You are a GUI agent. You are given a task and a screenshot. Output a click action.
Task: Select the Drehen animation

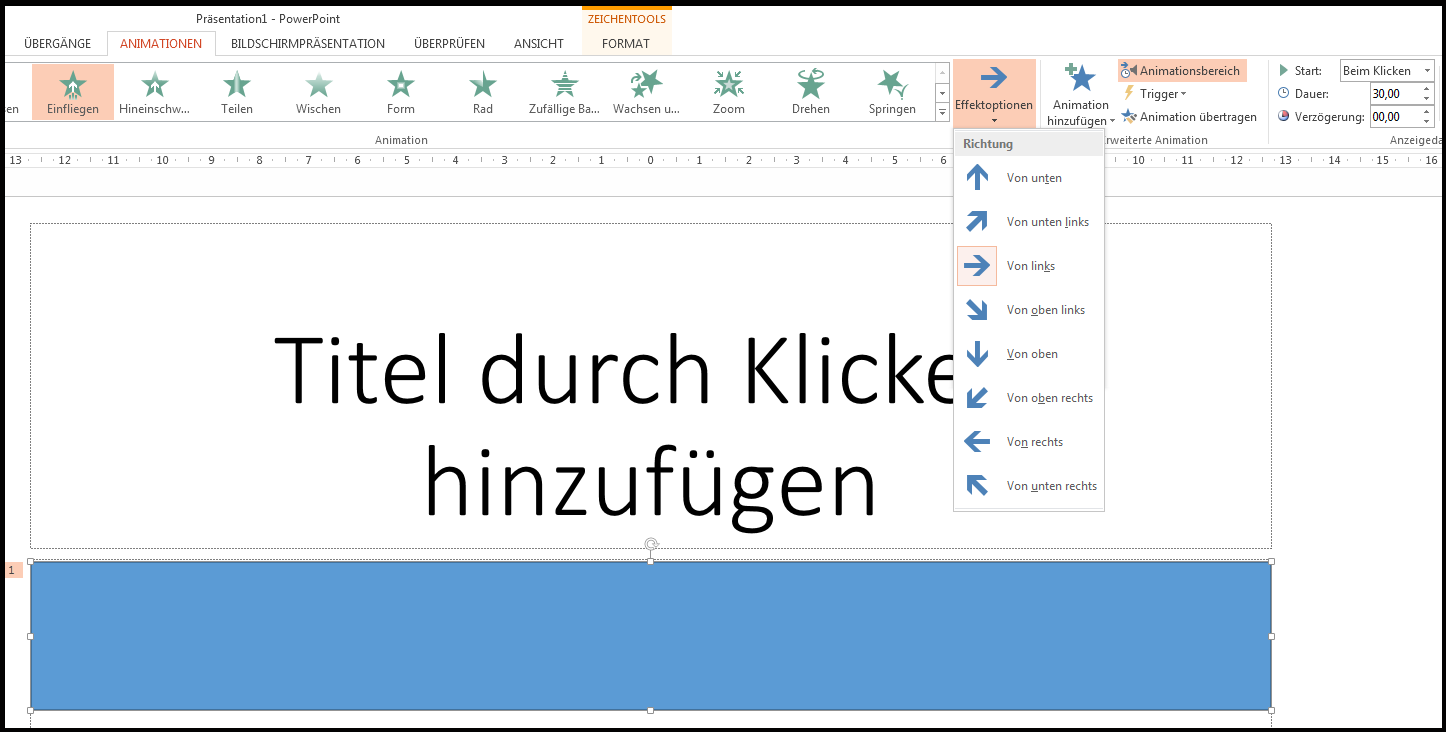coord(811,92)
